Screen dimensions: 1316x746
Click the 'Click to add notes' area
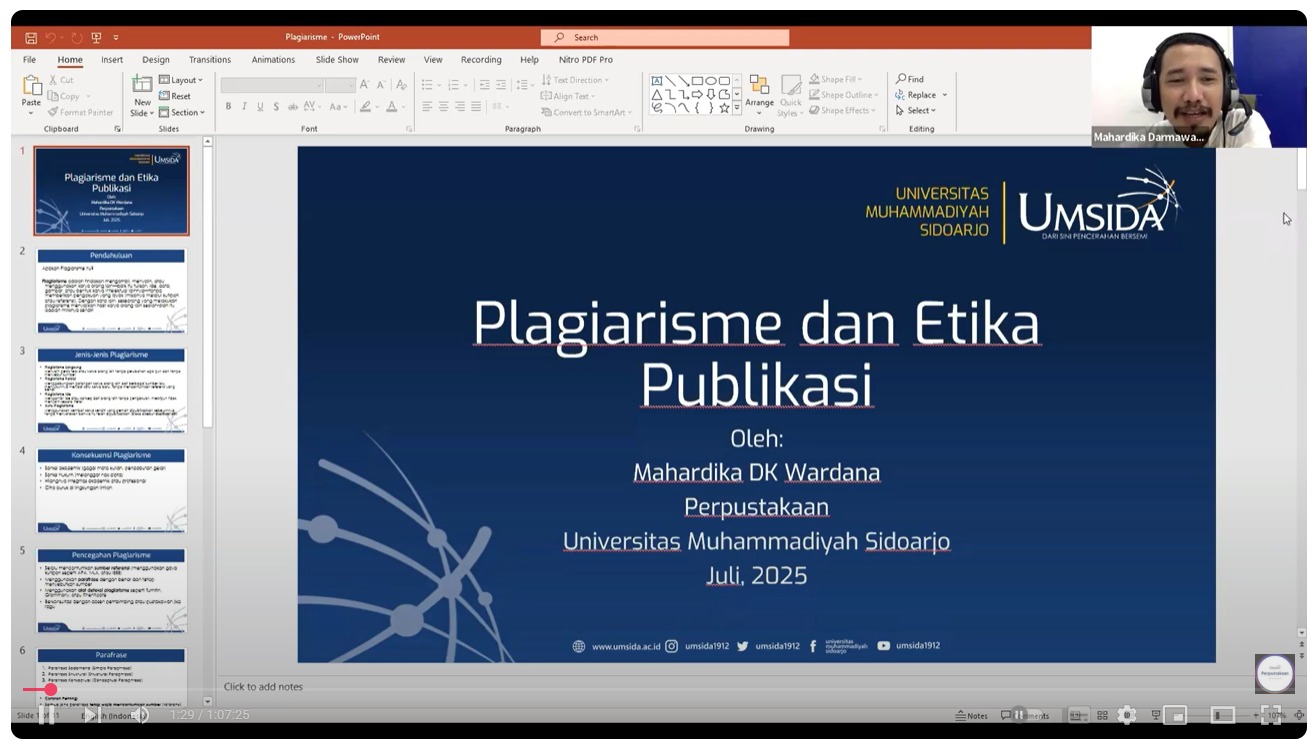(263, 687)
